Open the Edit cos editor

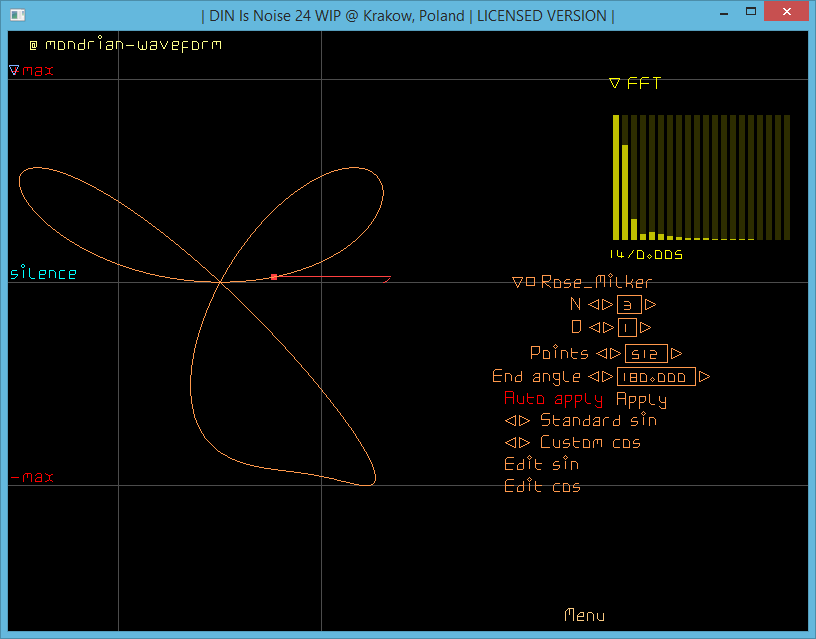pyautogui.click(x=542, y=487)
